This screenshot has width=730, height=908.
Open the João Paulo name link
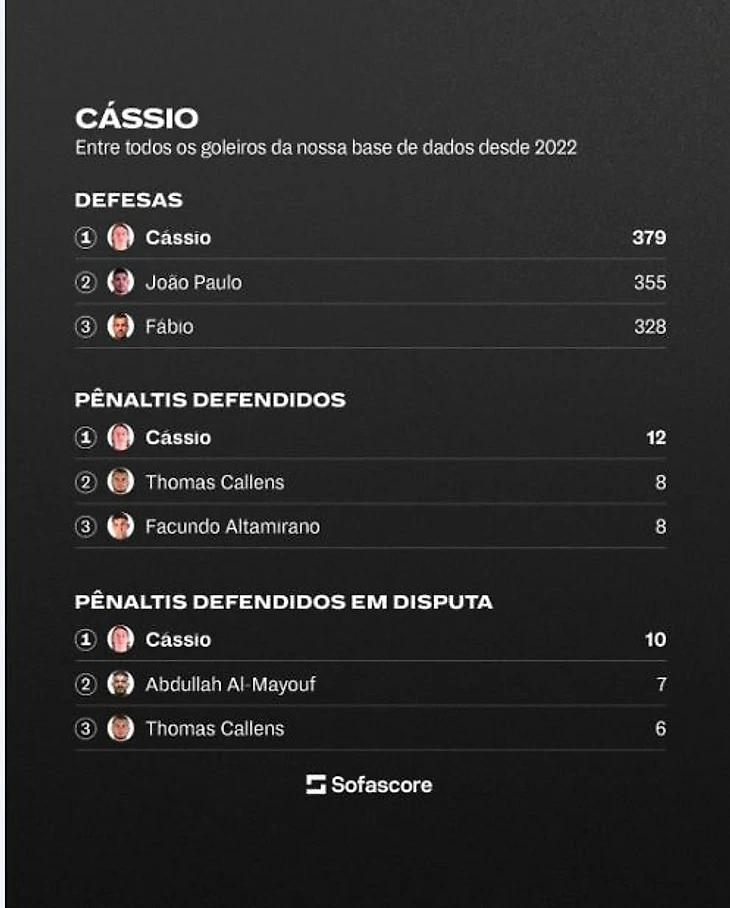click(193, 283)
